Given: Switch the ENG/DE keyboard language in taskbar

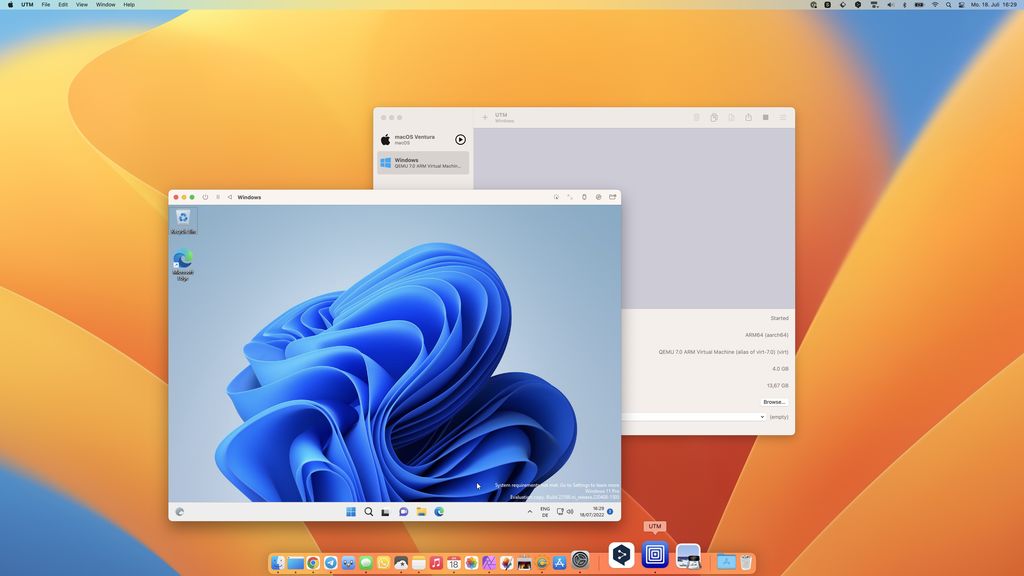Looking at the screenshot, I should click(x=545, y=511).
